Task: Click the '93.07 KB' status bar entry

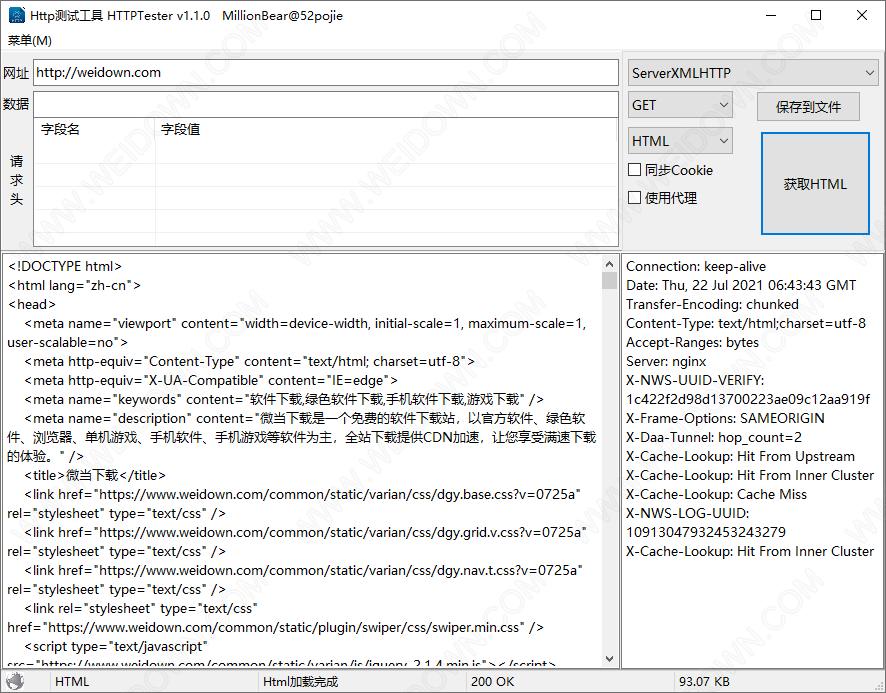Action: (x=704, y=682)
